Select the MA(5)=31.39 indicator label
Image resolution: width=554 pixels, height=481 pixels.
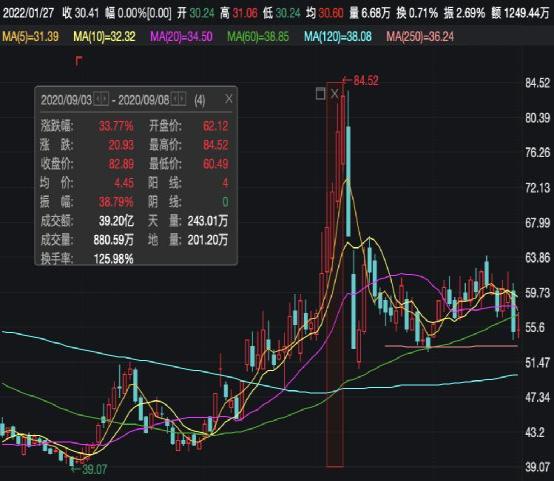30,36
